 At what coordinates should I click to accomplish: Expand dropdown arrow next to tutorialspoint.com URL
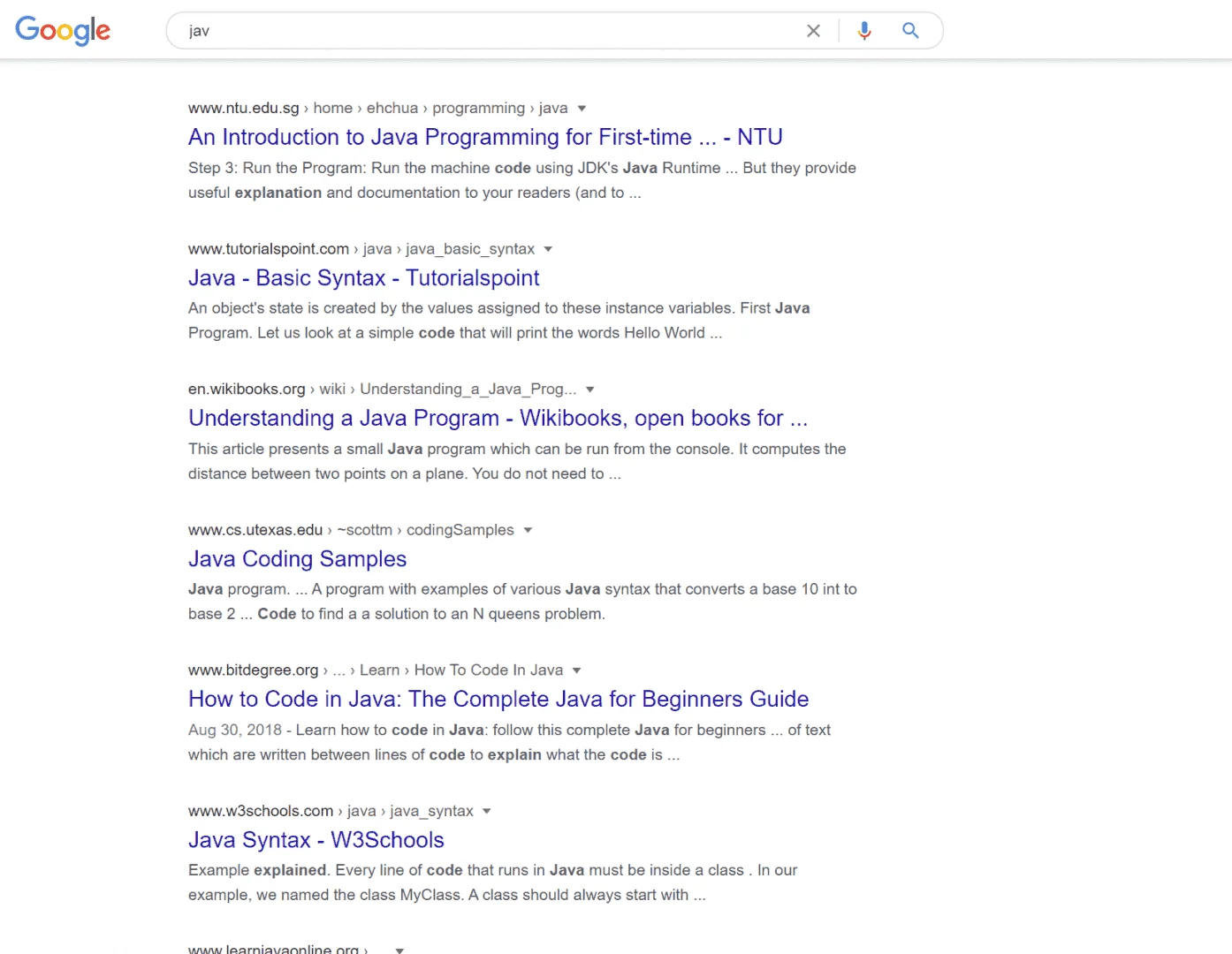548,249
